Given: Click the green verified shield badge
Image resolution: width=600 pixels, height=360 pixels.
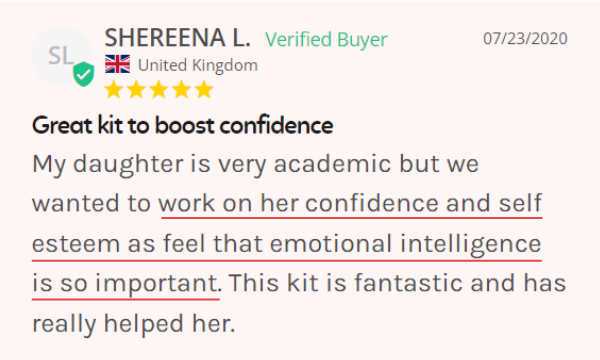Looking at the screenshot, I should (x=84, y=74).
